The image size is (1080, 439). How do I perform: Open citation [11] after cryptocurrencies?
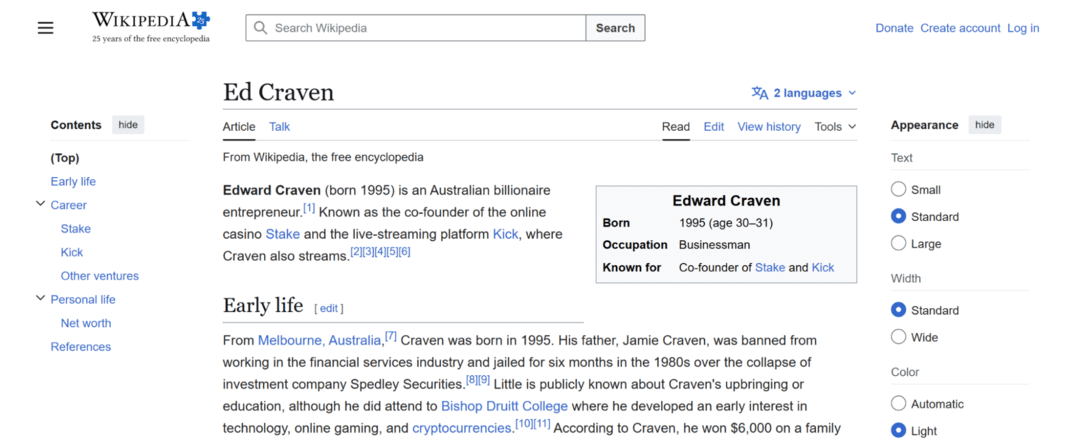coord(542,424)
